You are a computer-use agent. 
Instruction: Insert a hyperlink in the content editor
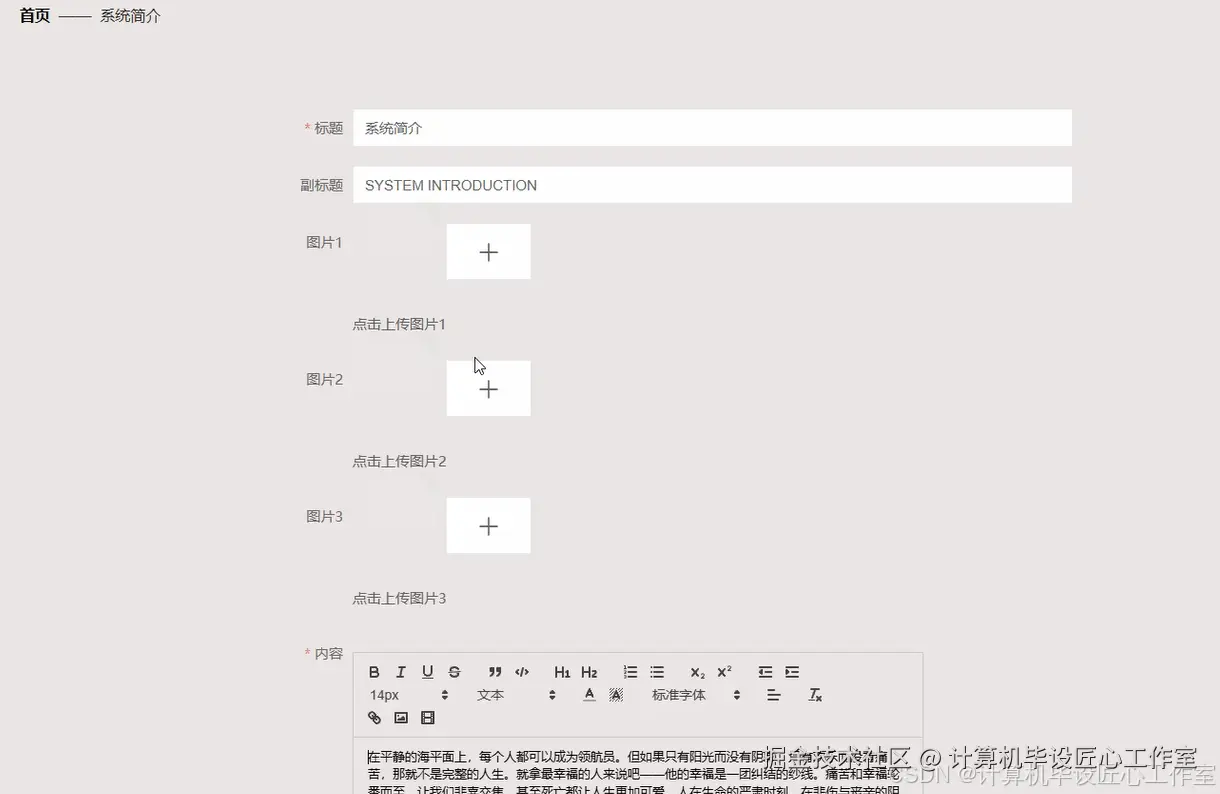click(375, 717)
